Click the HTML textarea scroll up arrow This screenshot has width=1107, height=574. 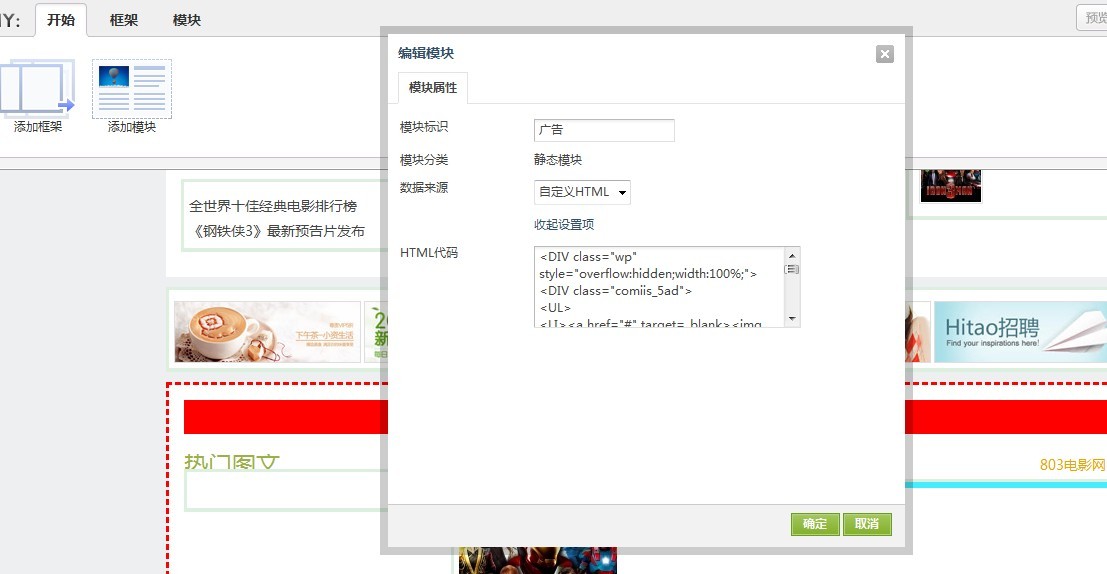(x=792, y=256)
